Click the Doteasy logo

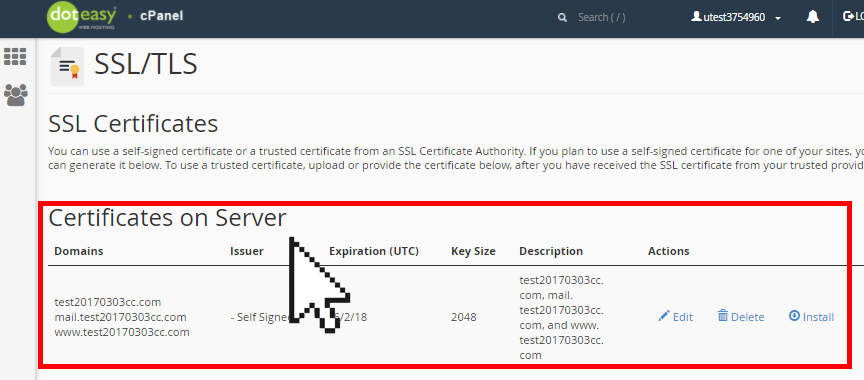point(82,17)
